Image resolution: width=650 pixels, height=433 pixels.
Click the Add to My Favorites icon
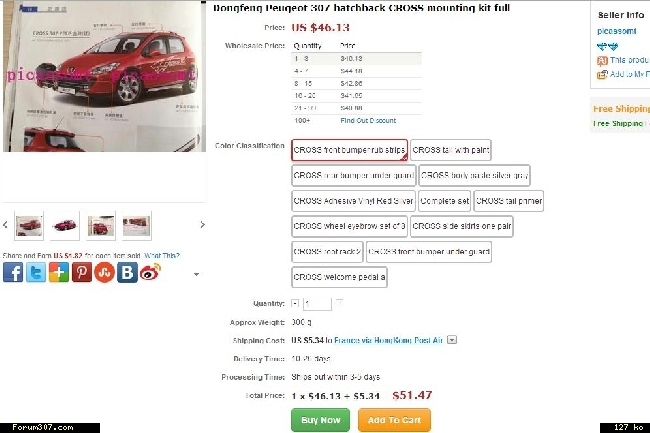pyautogui.click(x=602, y=75)
